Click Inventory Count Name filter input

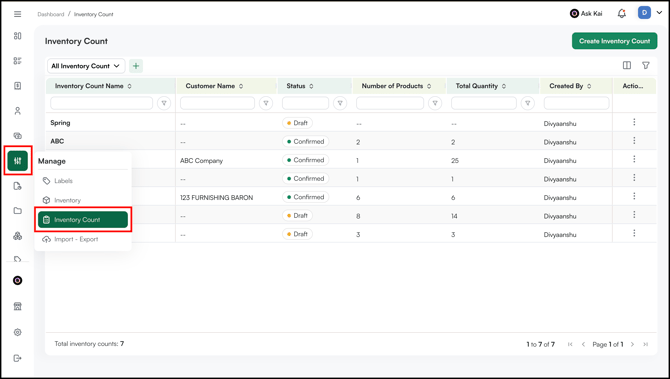point(101,103)
